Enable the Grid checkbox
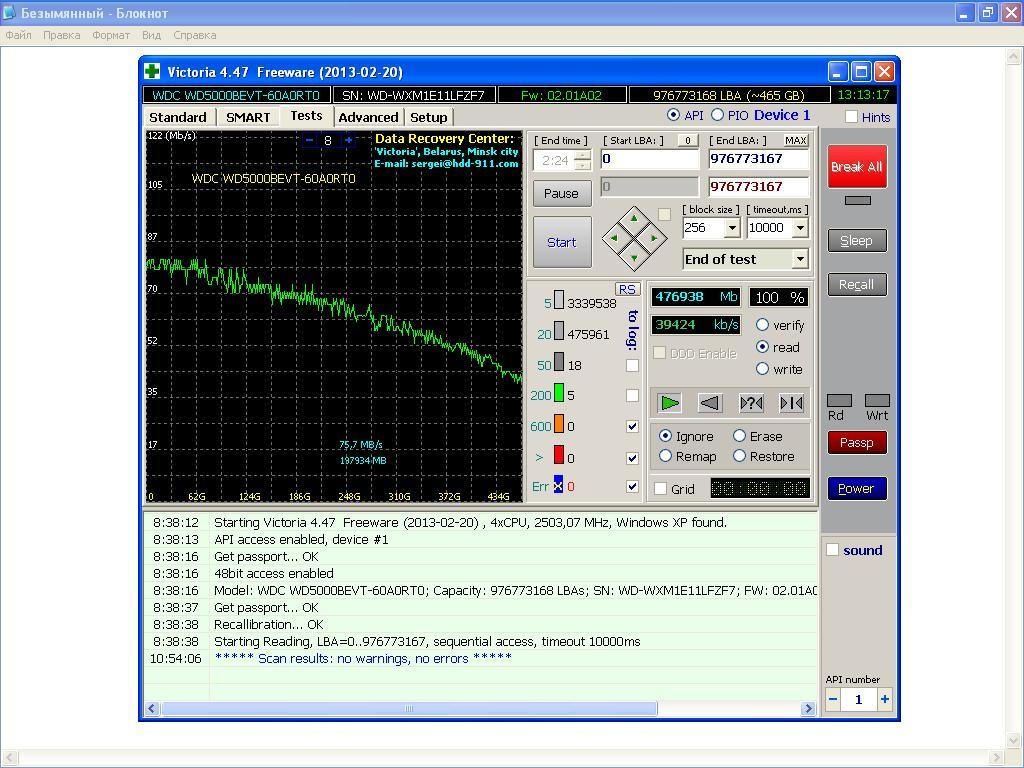 pos(661,489)
